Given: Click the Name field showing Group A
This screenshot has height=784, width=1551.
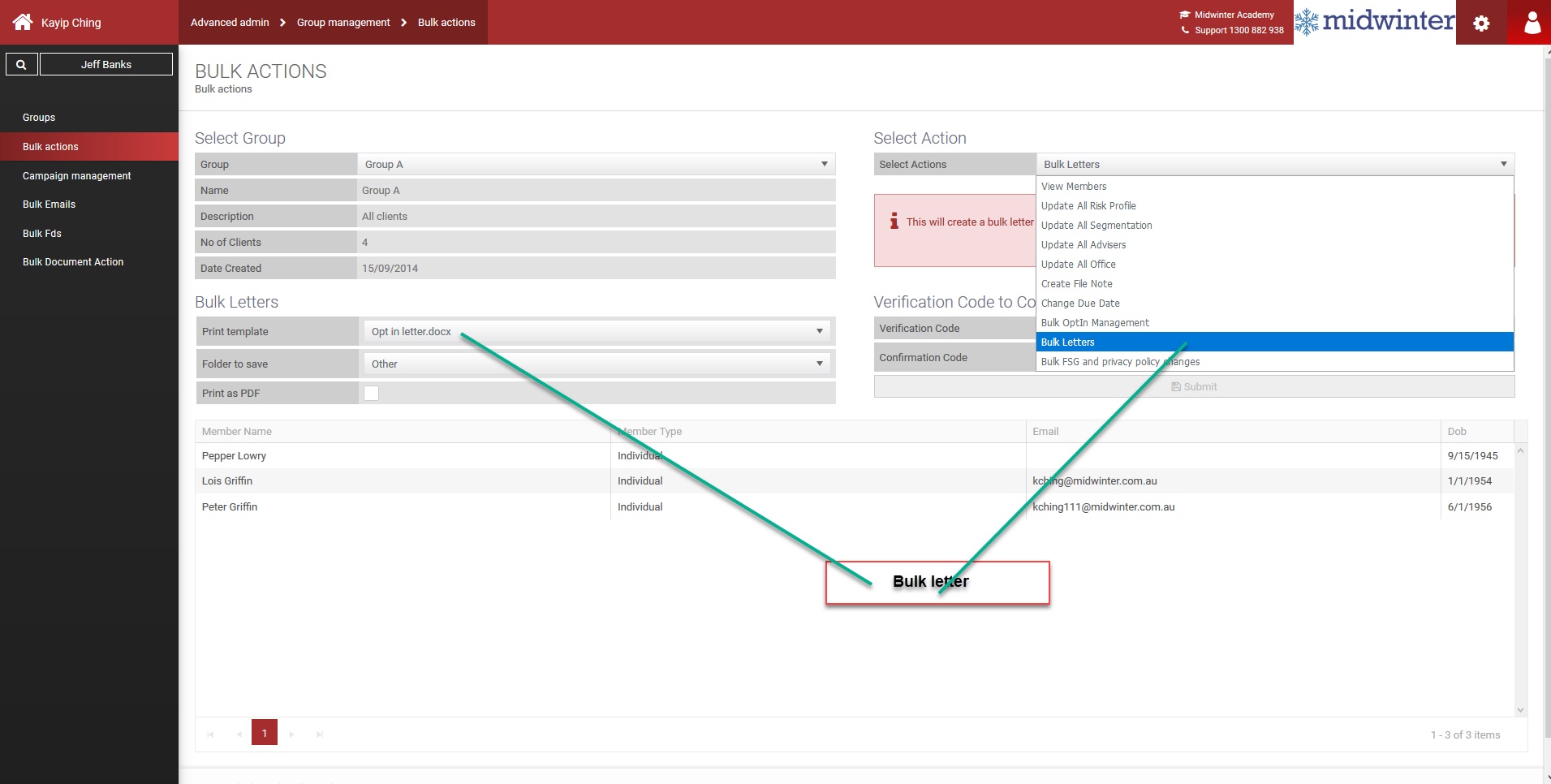Looking at the screenshot, I should pyautogui.click(x=597, y=190).
